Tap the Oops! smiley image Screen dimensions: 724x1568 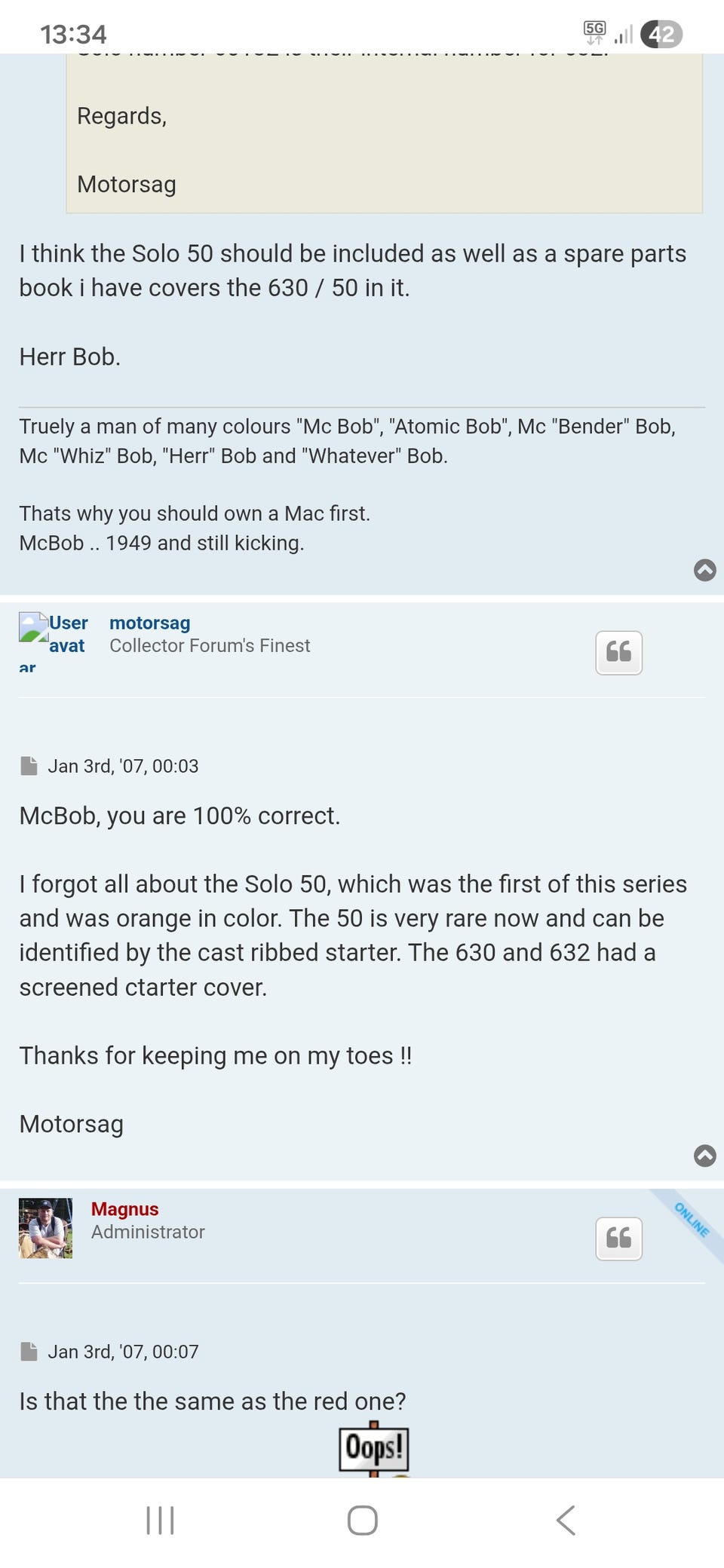tap(373, 1448)
